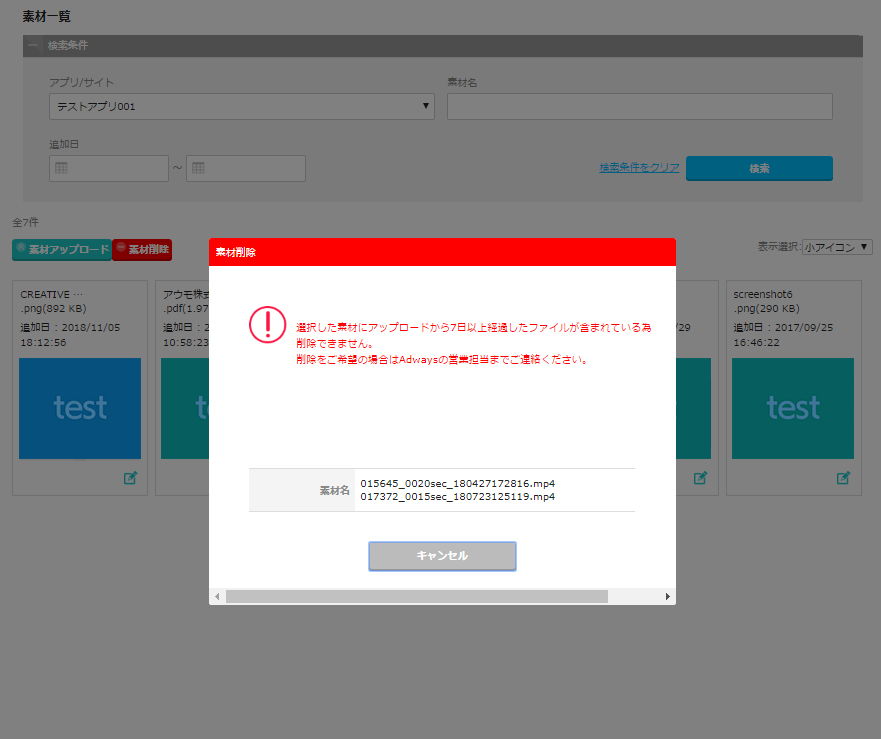The image size is (881, 739).
Task: Click the red exclamation warning icon
Action: (x=267, y=324)
